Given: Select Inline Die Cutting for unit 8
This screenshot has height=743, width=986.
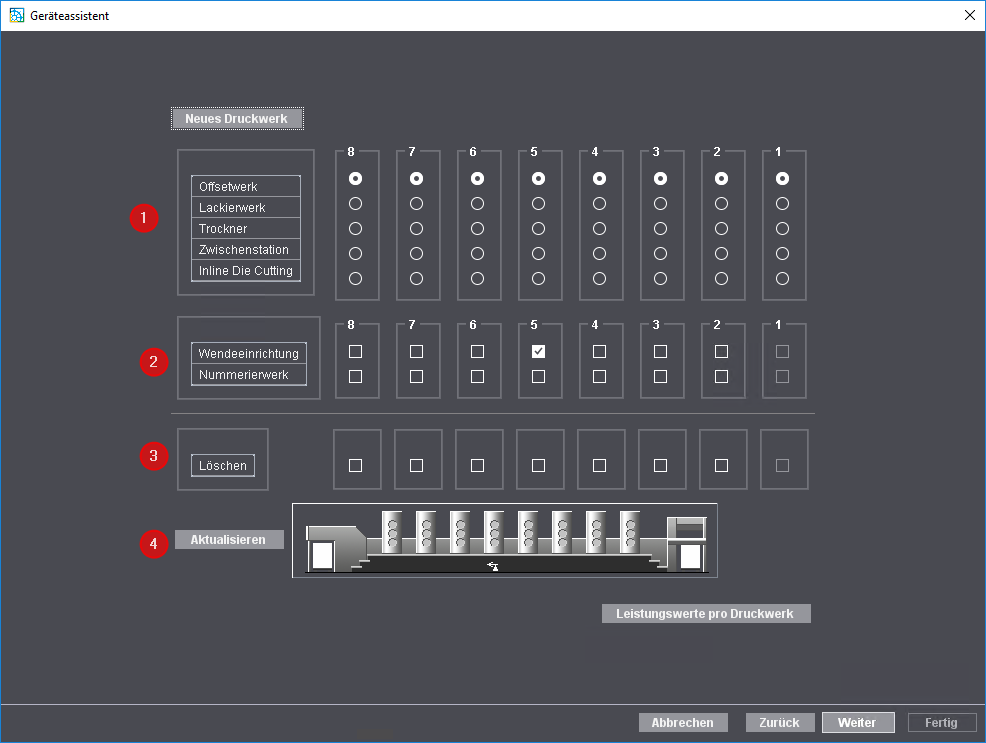Looking at the screenshot, I should 355,278.
